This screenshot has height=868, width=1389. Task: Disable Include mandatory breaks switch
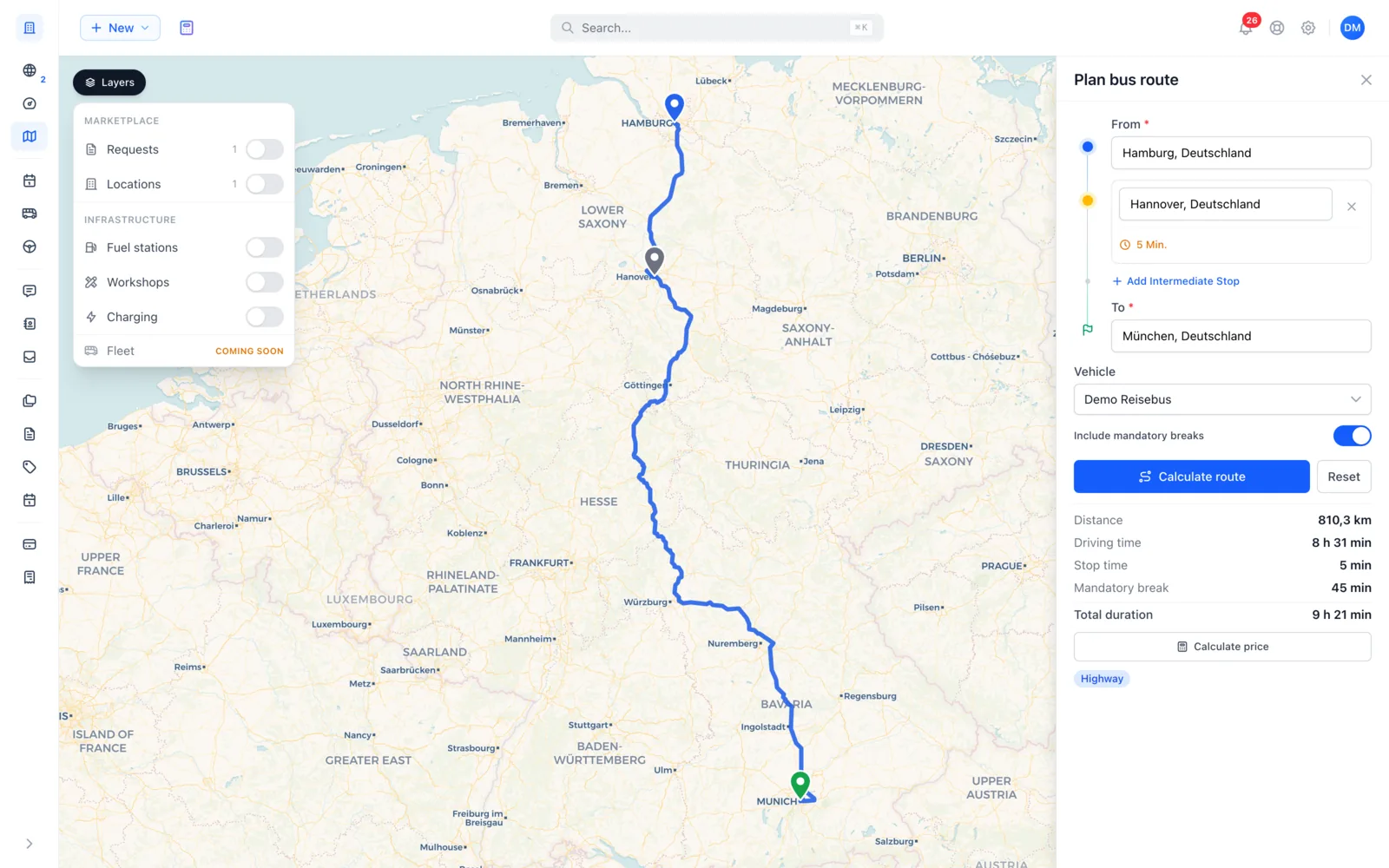coord(1352,436)
